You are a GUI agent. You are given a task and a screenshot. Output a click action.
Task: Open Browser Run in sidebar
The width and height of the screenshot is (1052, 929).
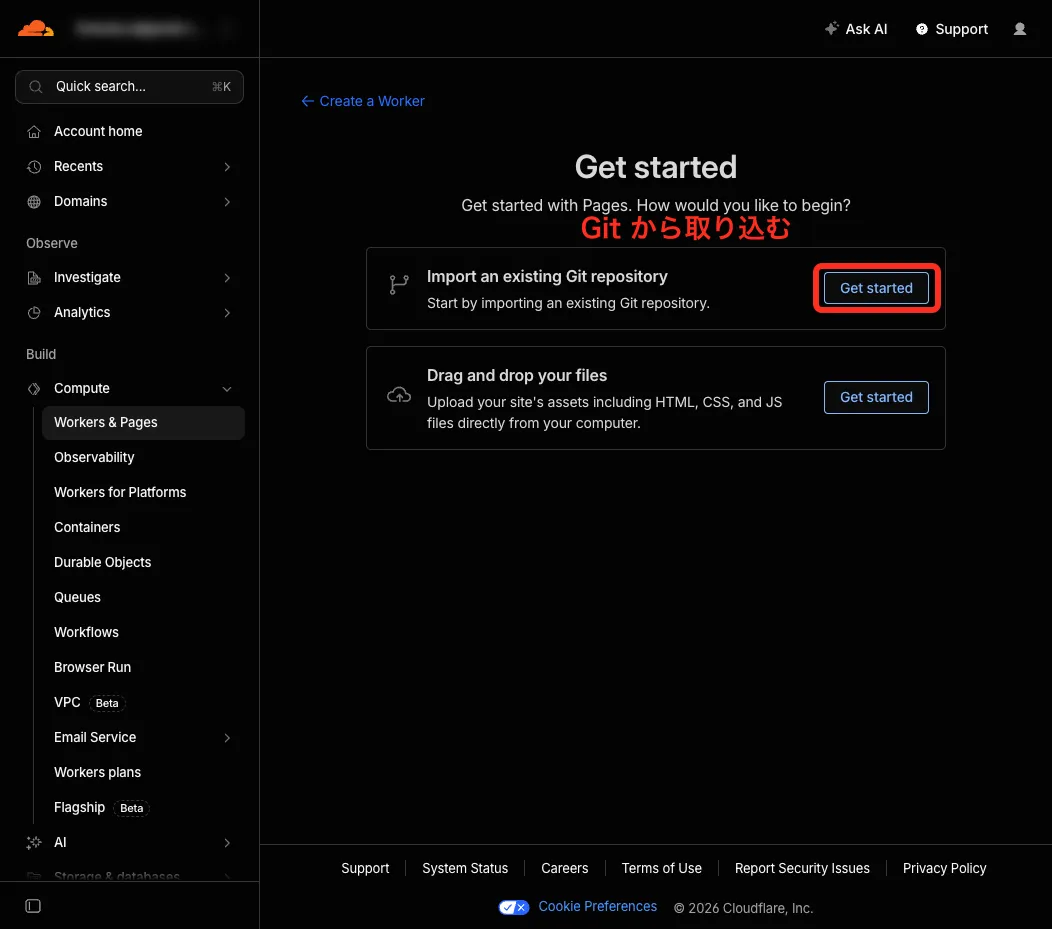[x=92, y=667]
